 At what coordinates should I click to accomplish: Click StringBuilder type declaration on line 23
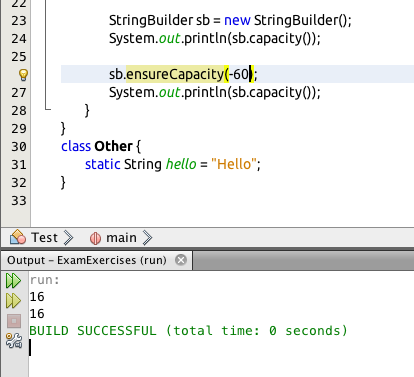[151, 21]
